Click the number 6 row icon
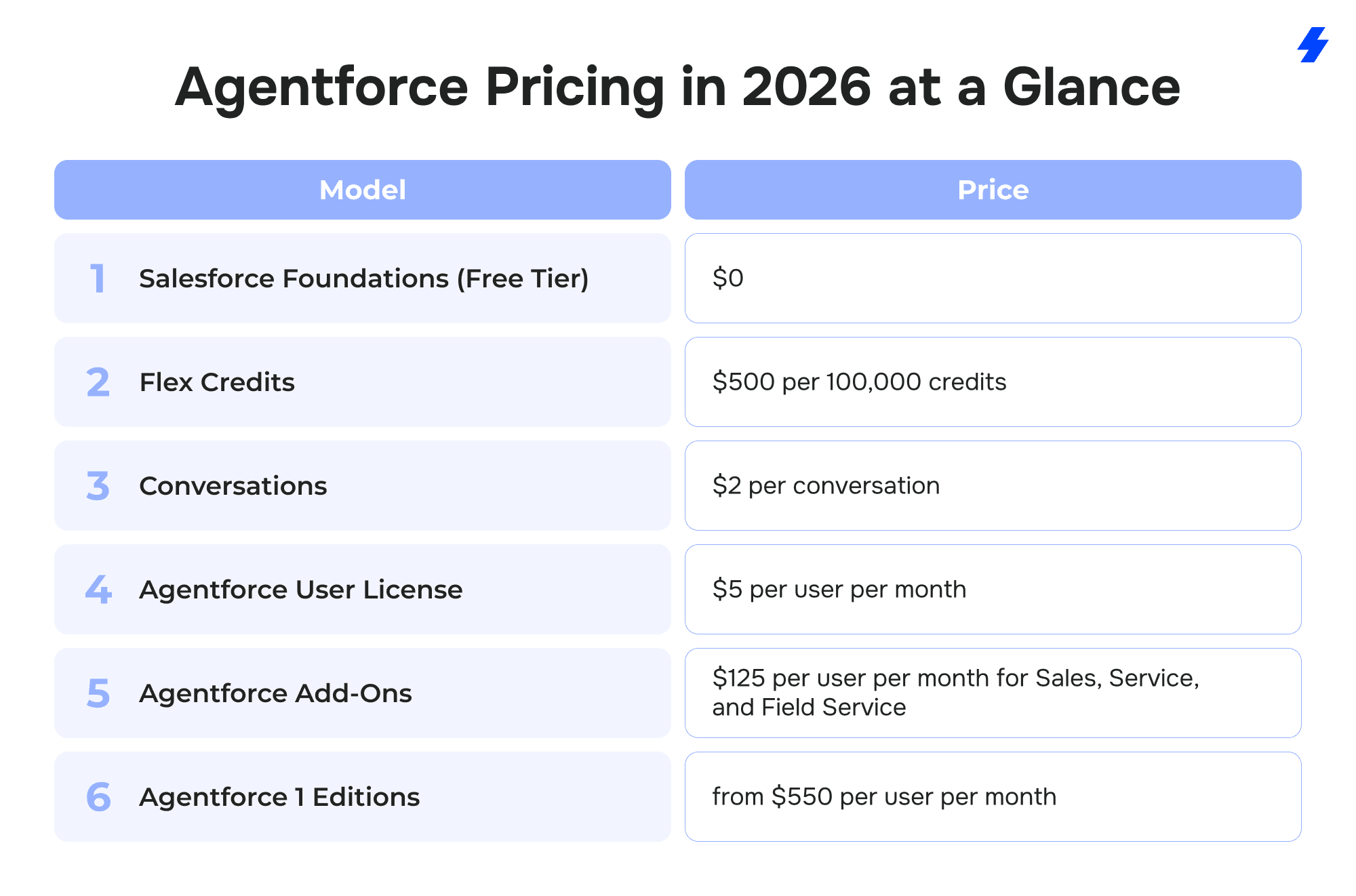 (98, 797)
